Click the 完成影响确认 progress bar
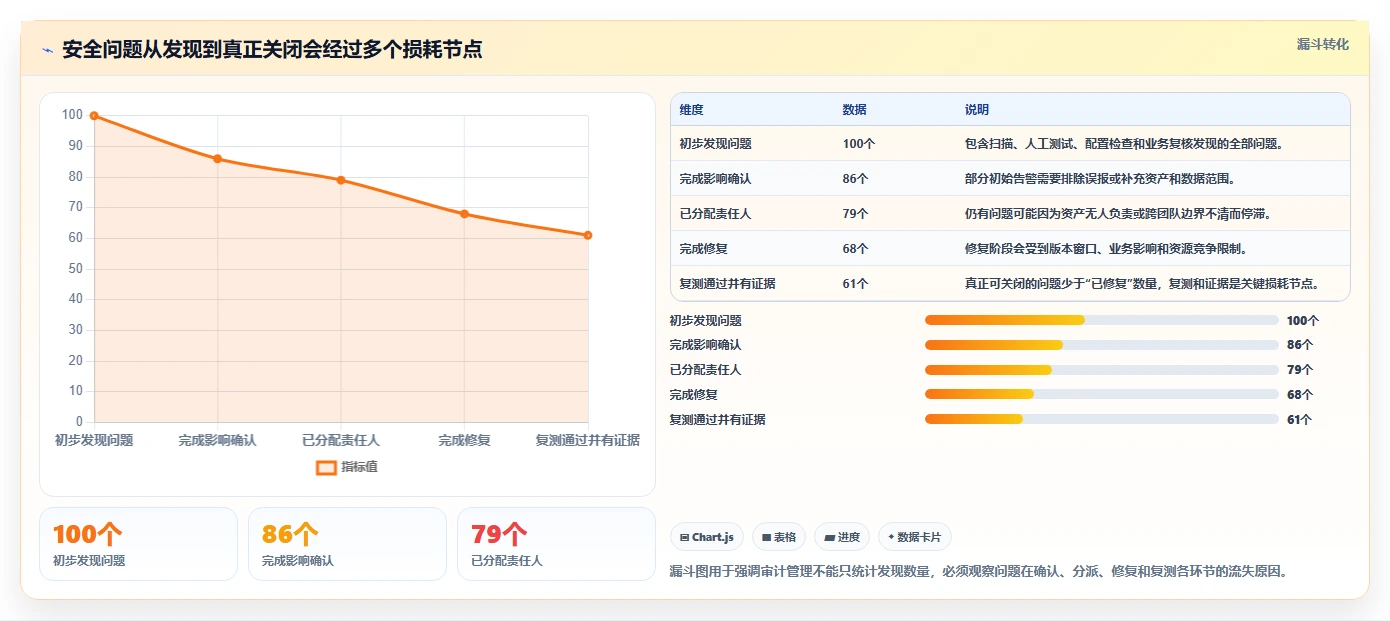Viewport: 1390px width, 621px height. 1102,345
